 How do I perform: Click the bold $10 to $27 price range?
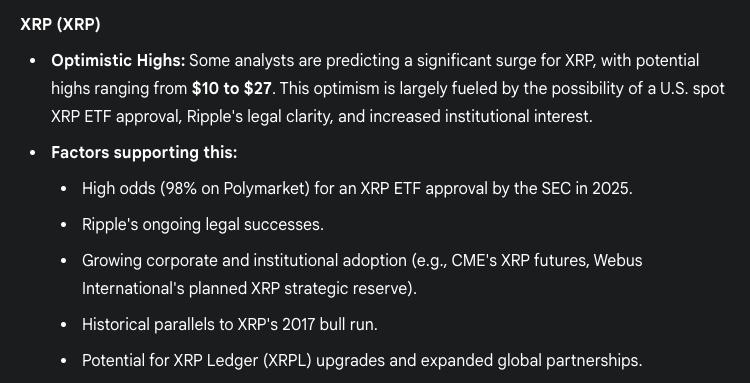point(232,88)
